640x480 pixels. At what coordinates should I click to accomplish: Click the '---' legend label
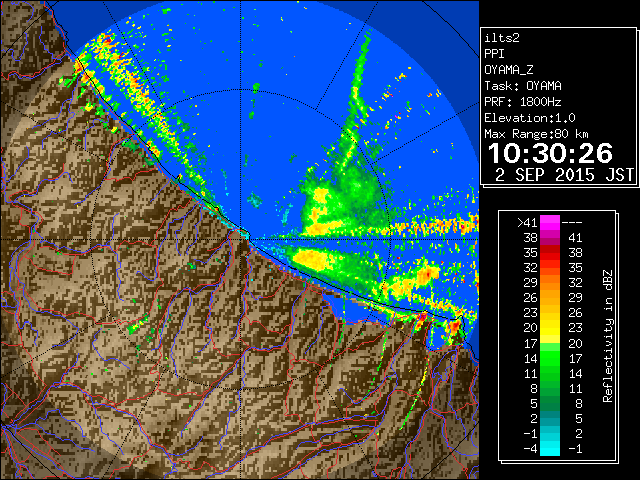click(x=572, y=223)
